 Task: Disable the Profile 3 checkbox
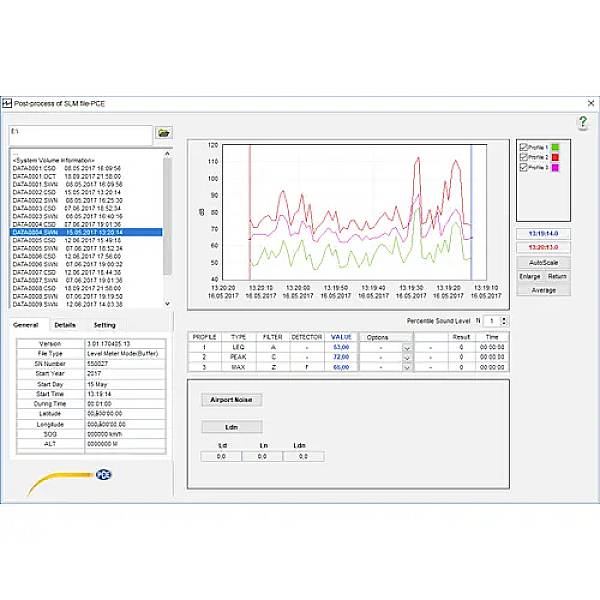[x=523, y=167]
